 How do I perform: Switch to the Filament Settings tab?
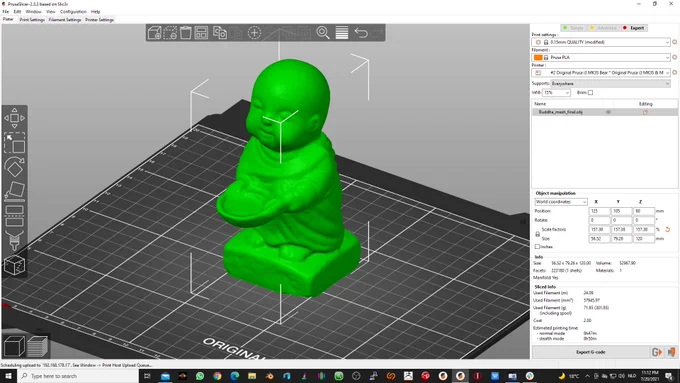pos(65,20)
